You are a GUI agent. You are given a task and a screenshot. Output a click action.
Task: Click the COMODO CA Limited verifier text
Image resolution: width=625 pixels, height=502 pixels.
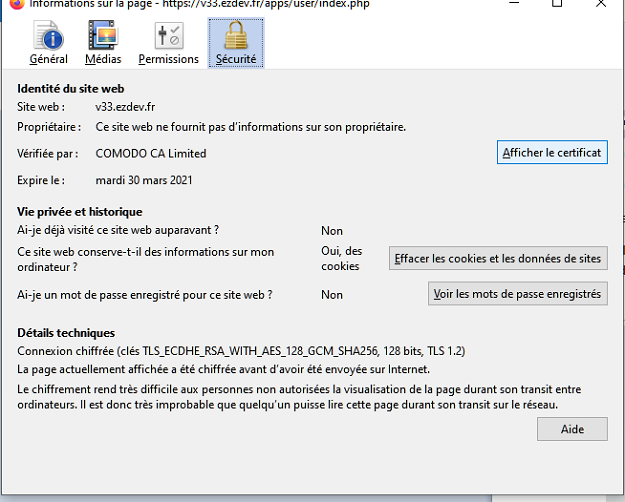(151, 154)
